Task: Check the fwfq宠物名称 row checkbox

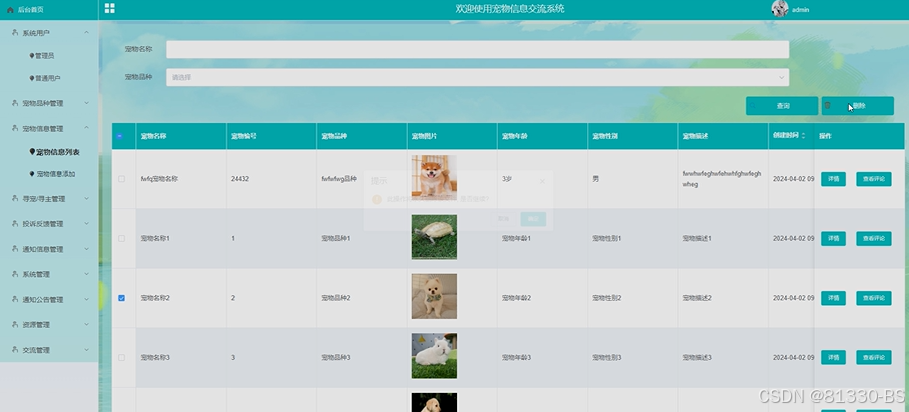Action: [x=122, y=179]
